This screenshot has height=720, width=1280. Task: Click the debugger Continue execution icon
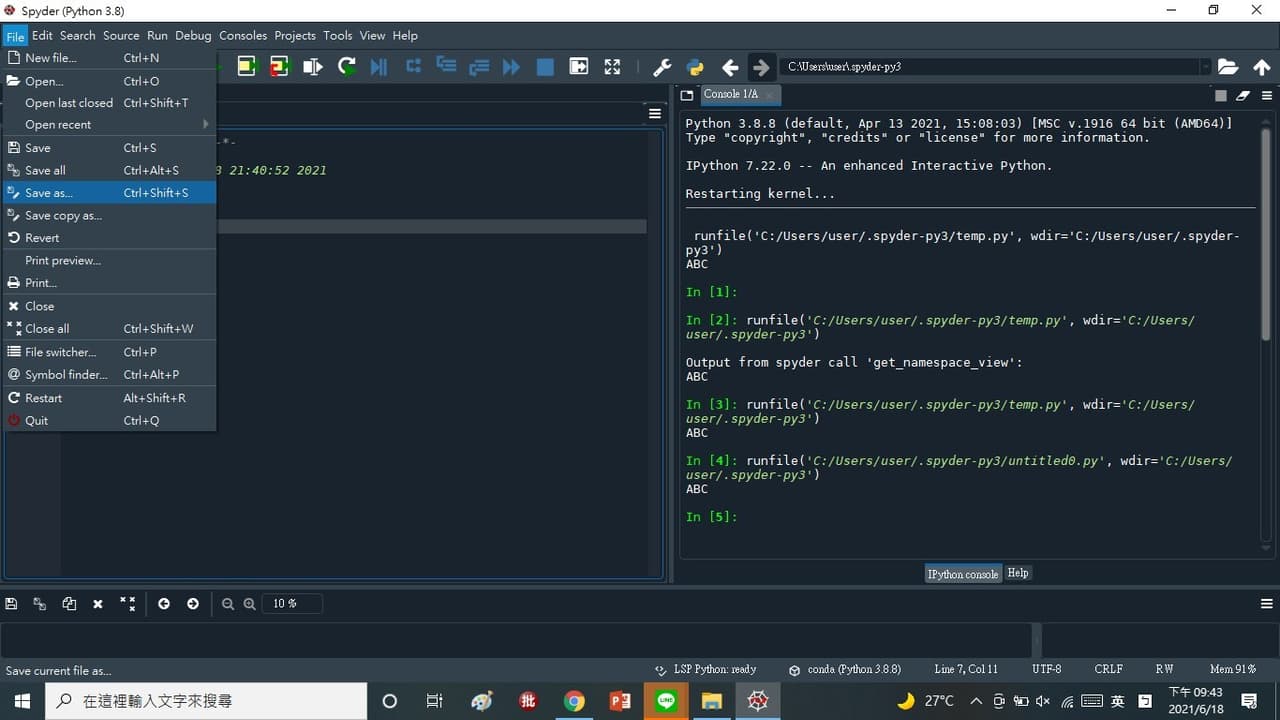(x=512, y=67)
